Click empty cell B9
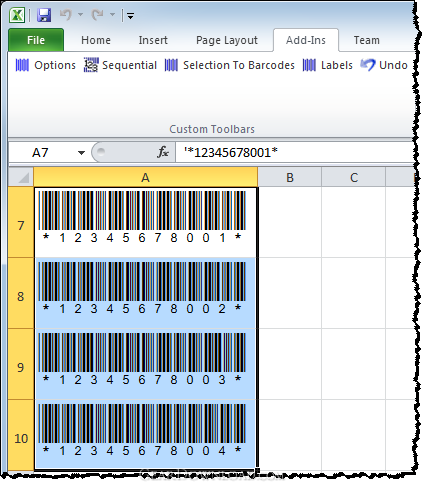This screenshot has width=425, height=483. pyautogui.click(x=290, y=364)
